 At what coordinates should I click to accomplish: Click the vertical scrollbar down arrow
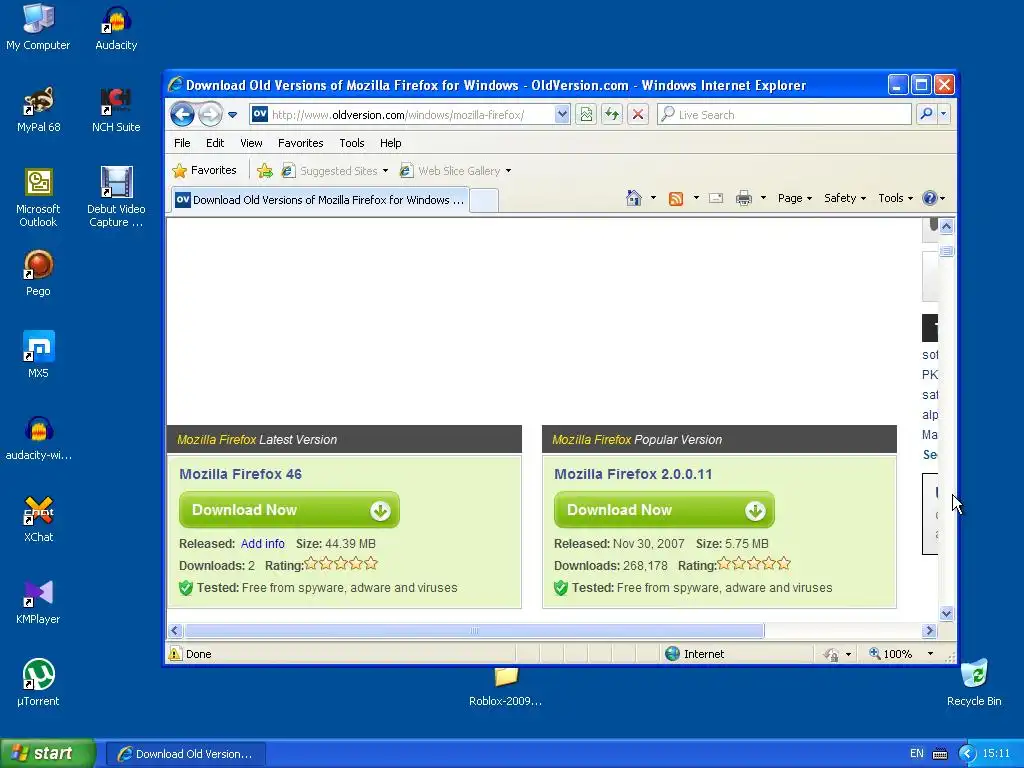[946, 613]
